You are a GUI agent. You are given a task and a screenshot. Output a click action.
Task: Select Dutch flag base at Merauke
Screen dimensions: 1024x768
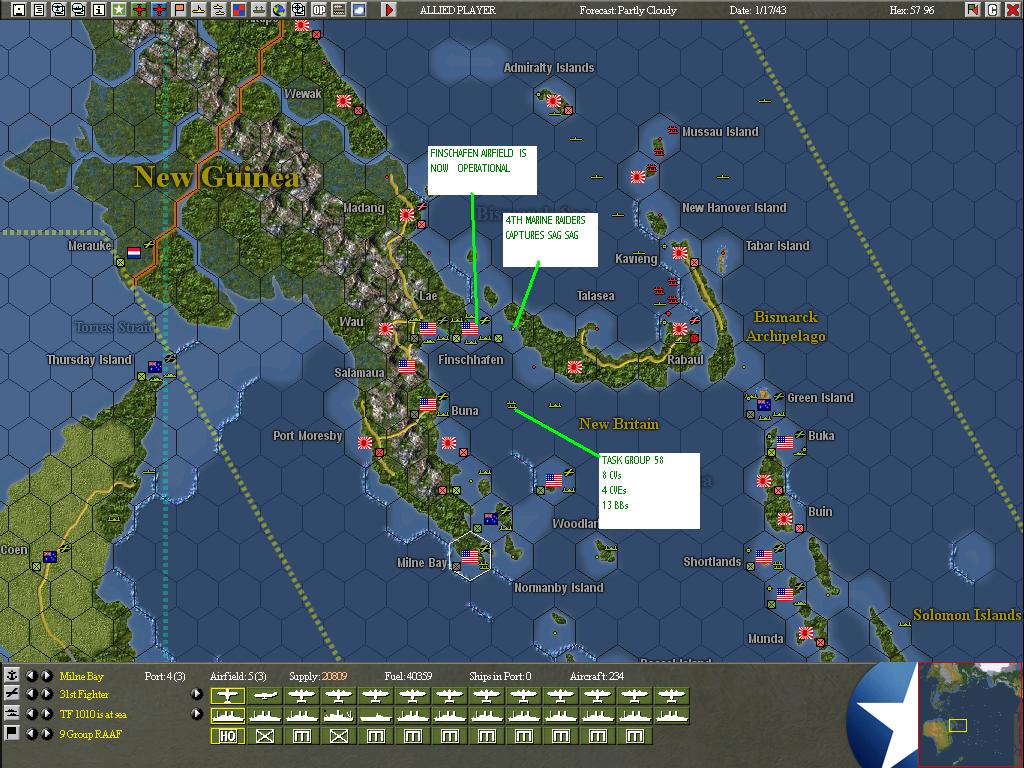click(x=134, y=252)
